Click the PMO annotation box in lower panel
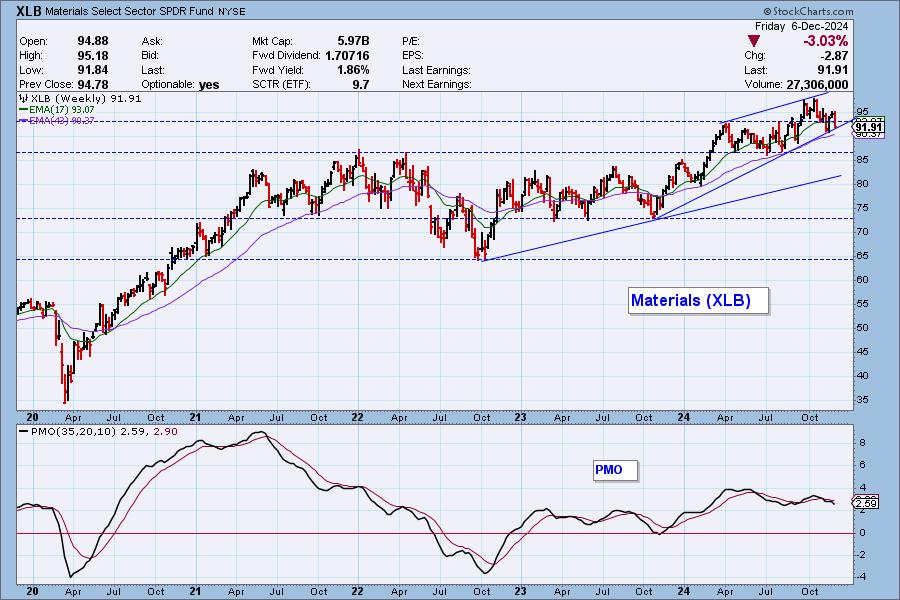This screenshot has width=900, height=600. tap(615, 470)
